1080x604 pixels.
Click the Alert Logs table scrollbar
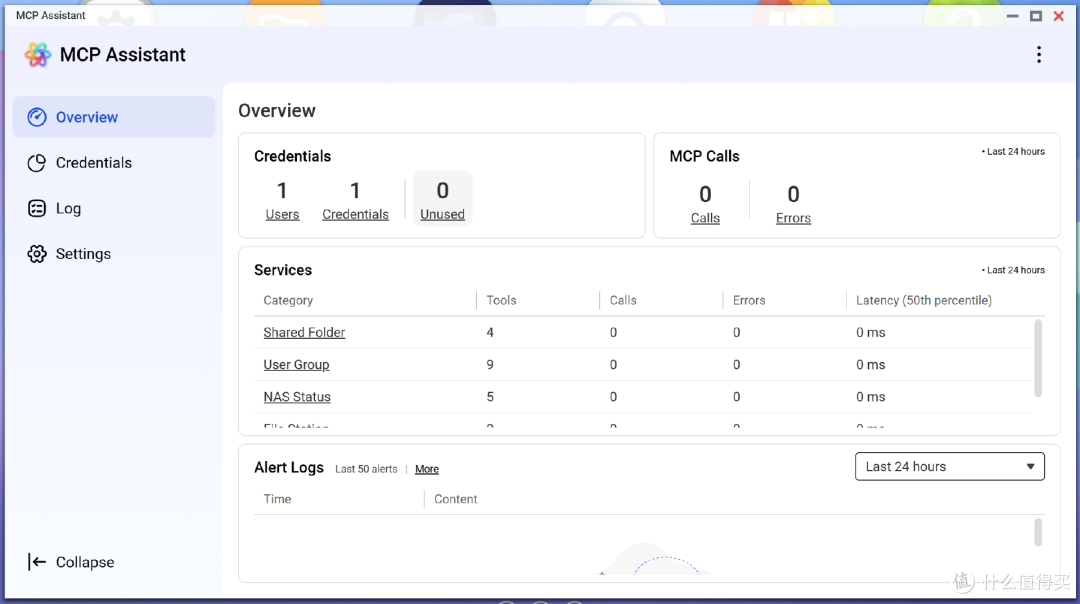[1038, 532]
